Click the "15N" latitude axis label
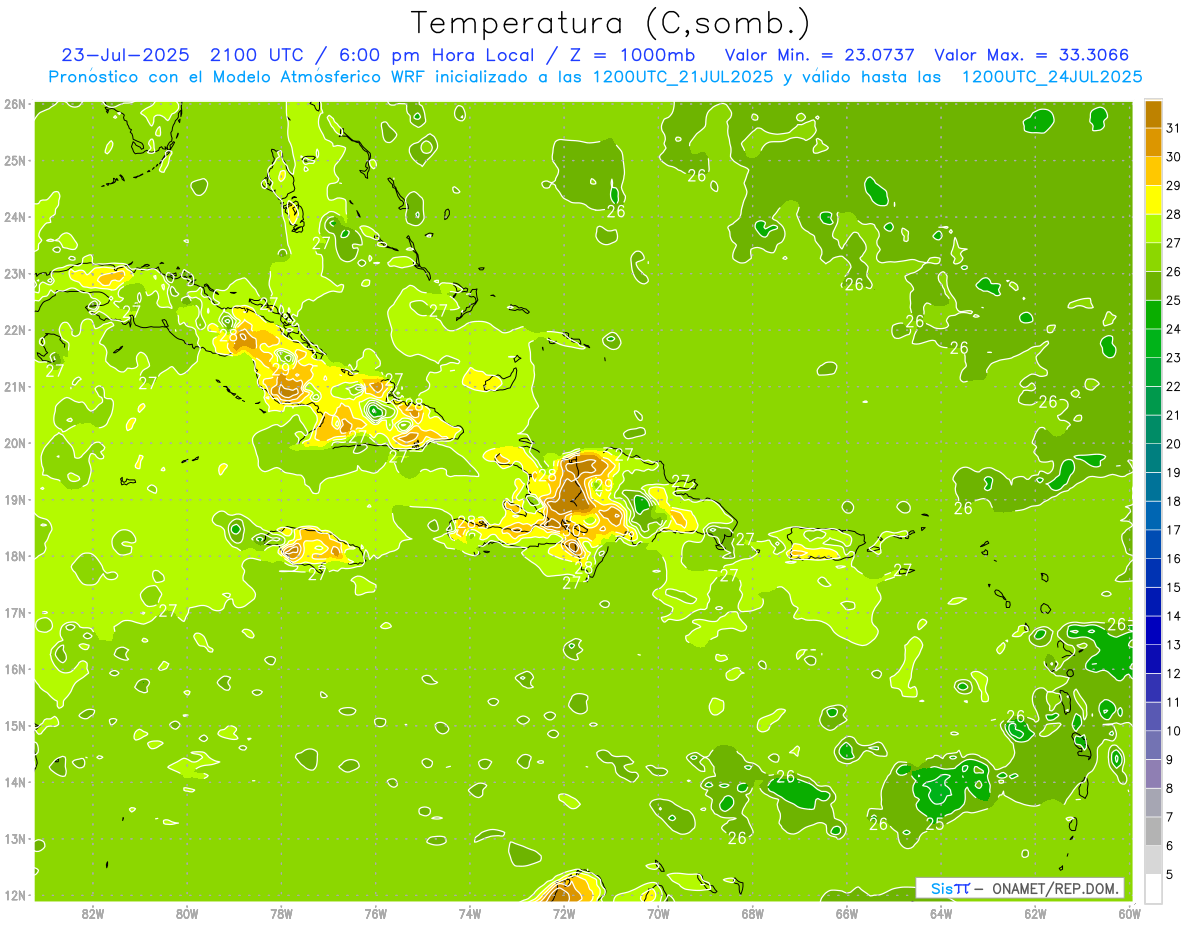This screenshot has height=927, width=1200. pos(14,726)
